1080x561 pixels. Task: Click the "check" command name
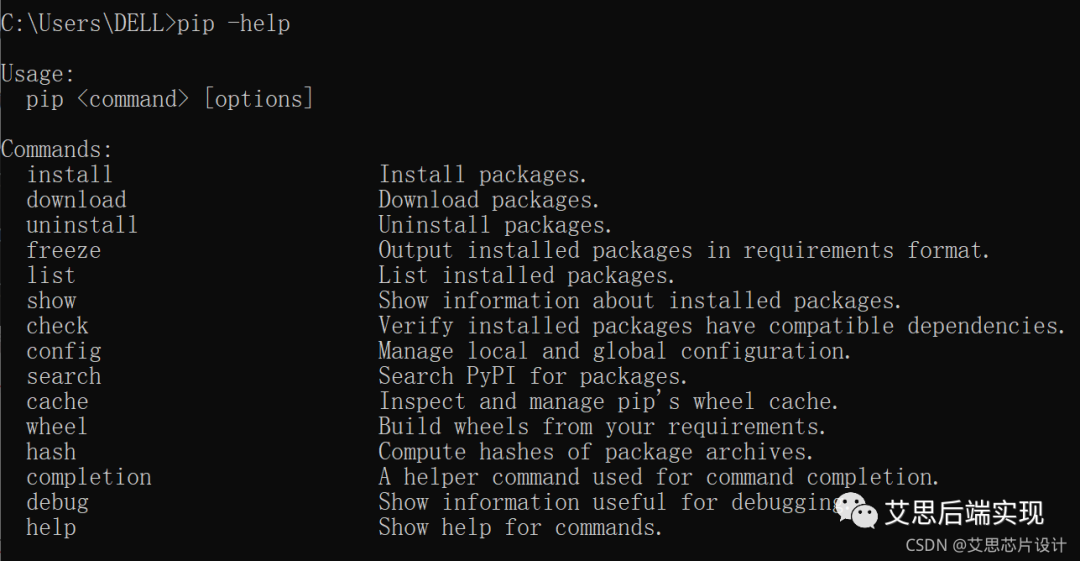click(x=57, y=326)
